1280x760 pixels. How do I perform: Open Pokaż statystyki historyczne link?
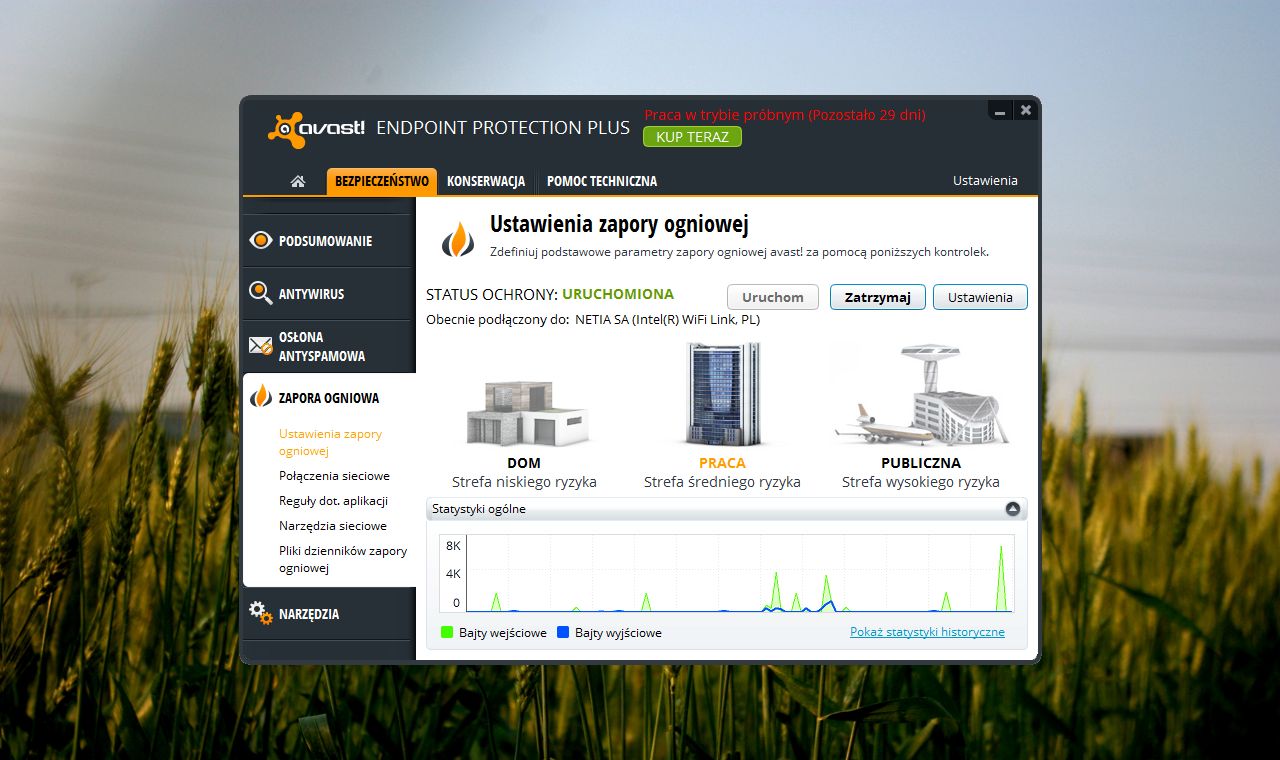coord(927,632)
